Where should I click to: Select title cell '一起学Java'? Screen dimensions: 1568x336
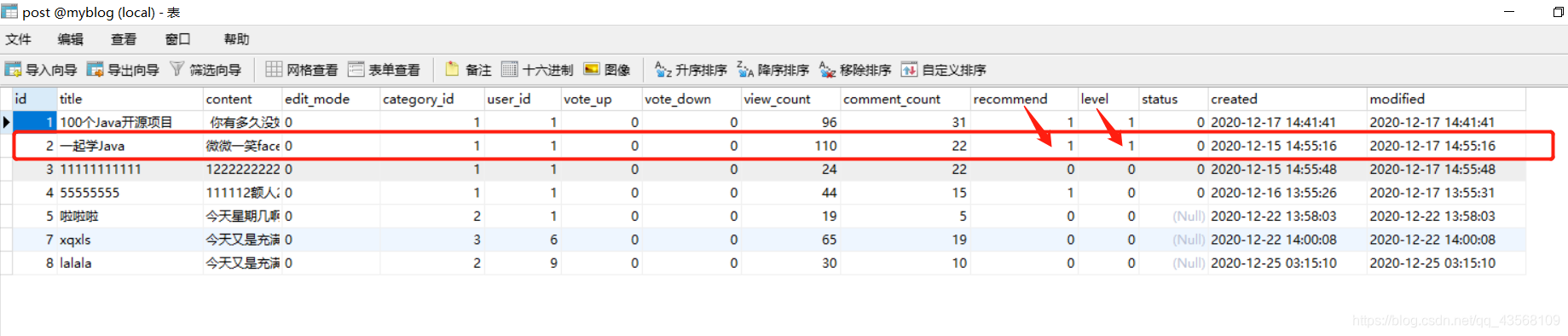(130, 146)
